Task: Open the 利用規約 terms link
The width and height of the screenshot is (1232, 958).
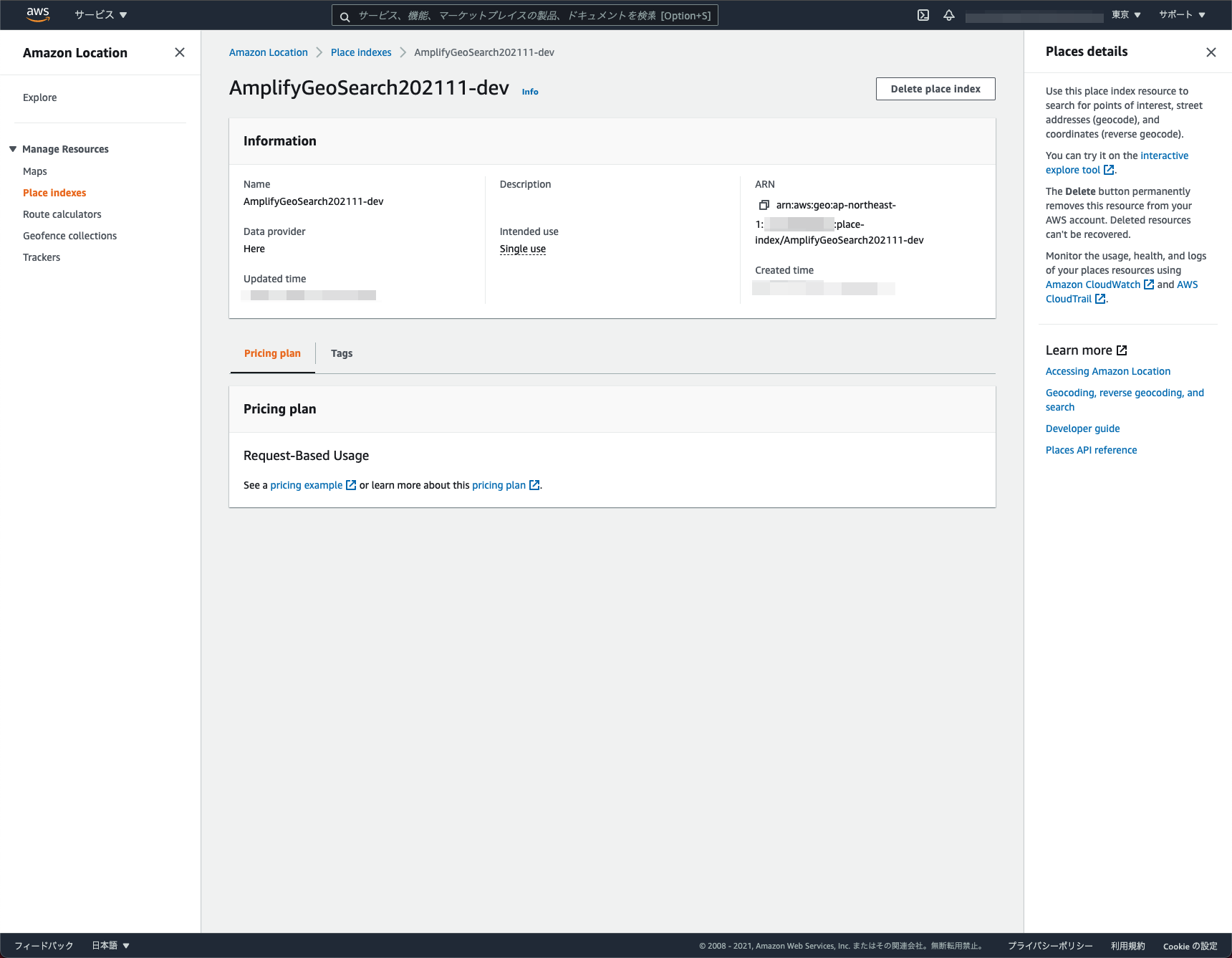Action: (1128, 946)
